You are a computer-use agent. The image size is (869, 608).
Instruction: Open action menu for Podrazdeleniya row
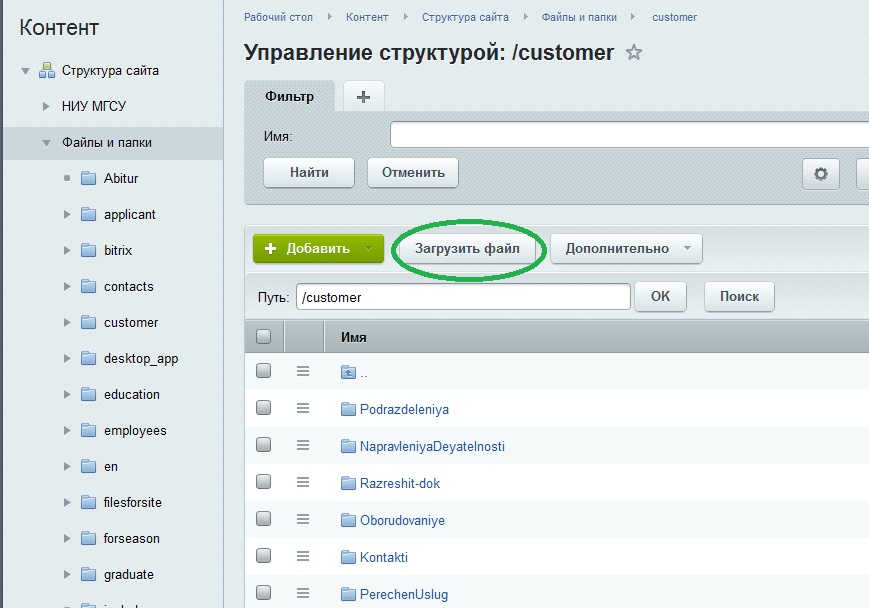click(x=303, y=408)
